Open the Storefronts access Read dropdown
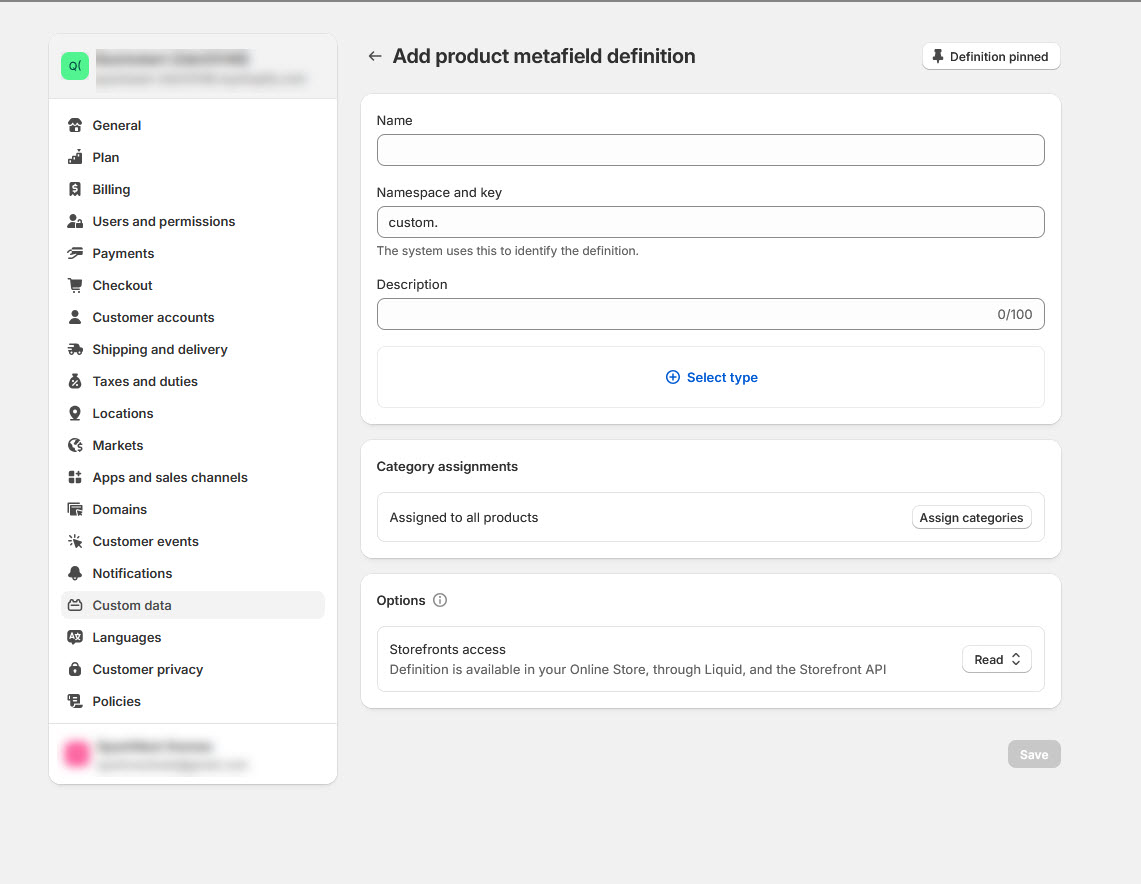This screenshot has width=1141, height=884. pyautogui.click(x=996, y=660)
